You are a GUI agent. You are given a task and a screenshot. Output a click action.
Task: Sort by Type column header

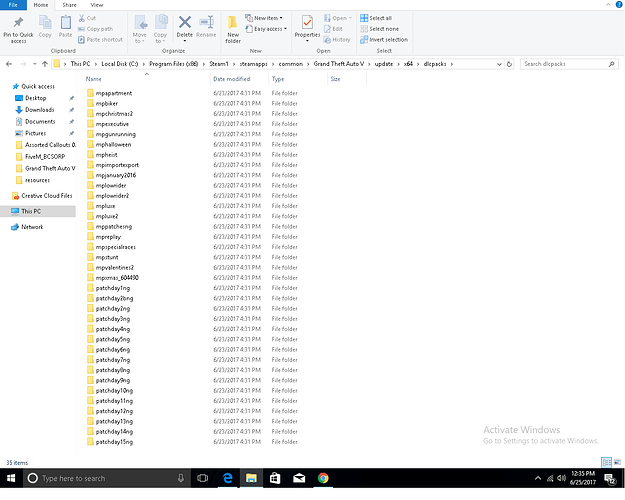(278, 79)
